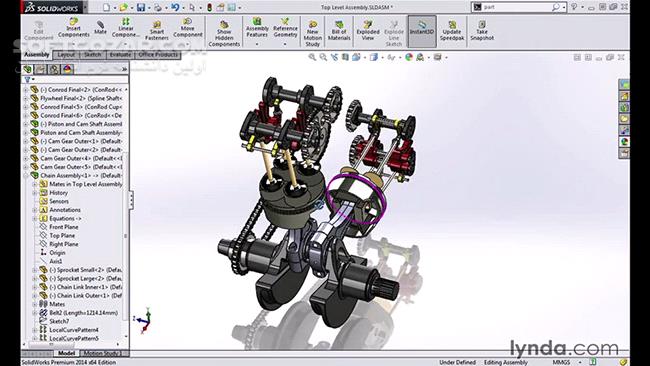The image size is (650, 366).
Task: Click the Rebuild traffic light icon
Action: pyautogui.click(x=209, y=7)
